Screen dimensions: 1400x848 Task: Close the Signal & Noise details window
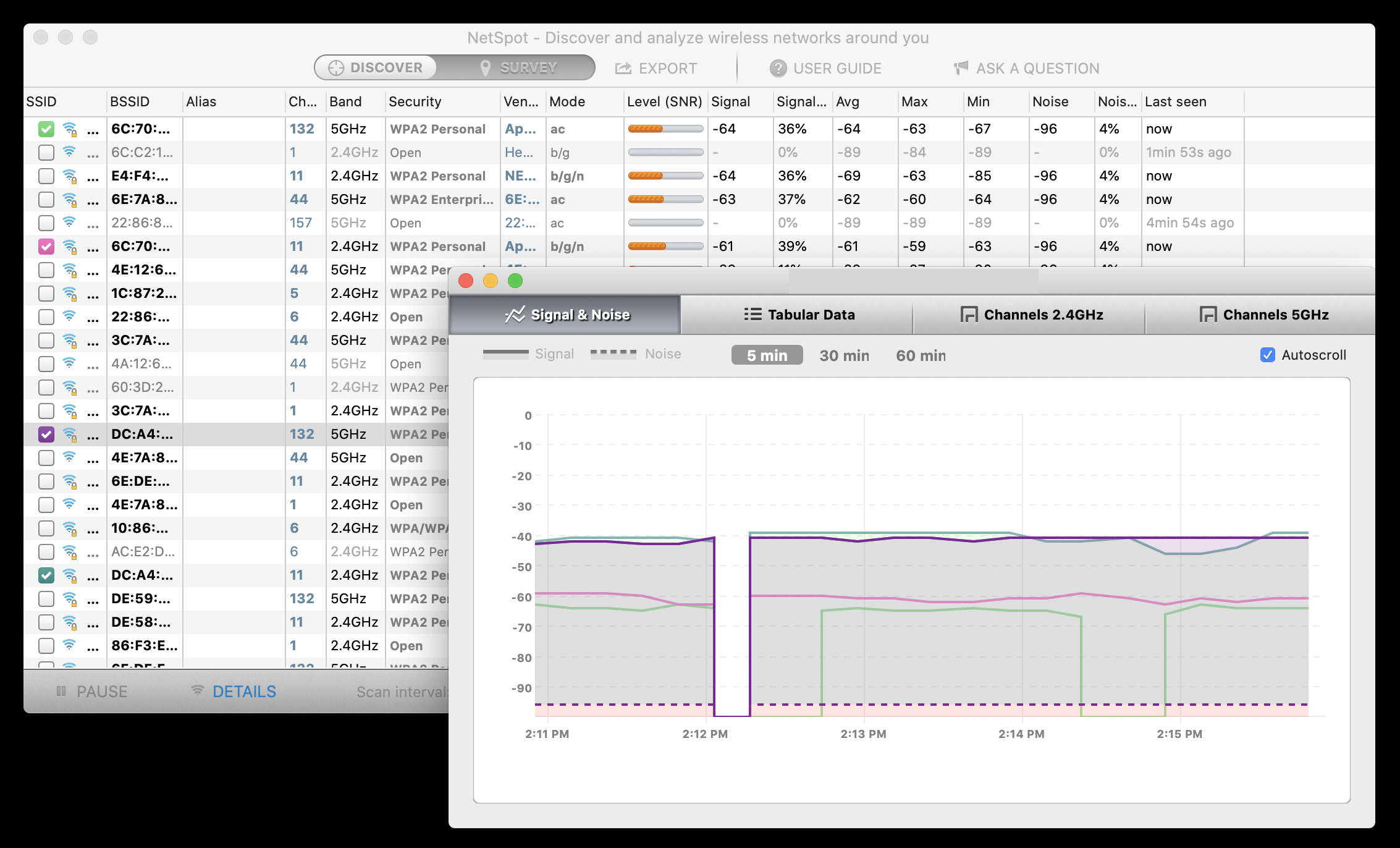tap(466, 281)
